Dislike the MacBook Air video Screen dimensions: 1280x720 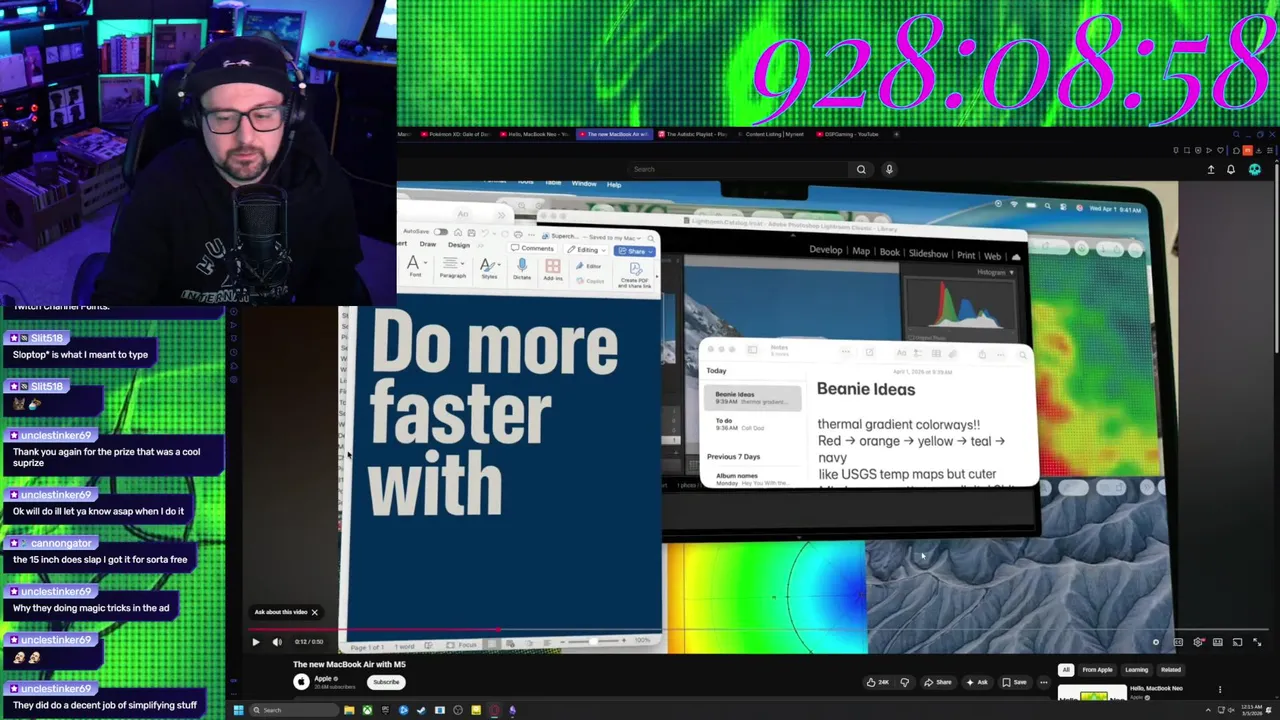905,682
